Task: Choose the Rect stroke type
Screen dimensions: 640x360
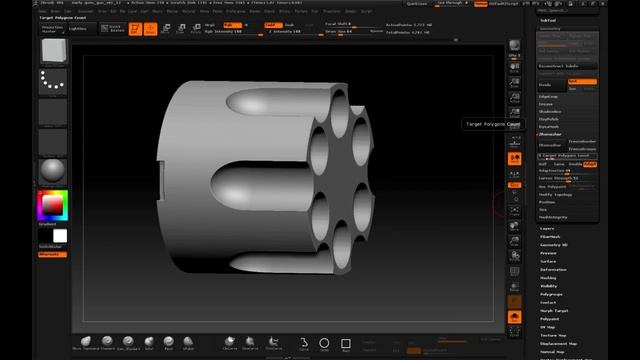Action: click(346, 344)
